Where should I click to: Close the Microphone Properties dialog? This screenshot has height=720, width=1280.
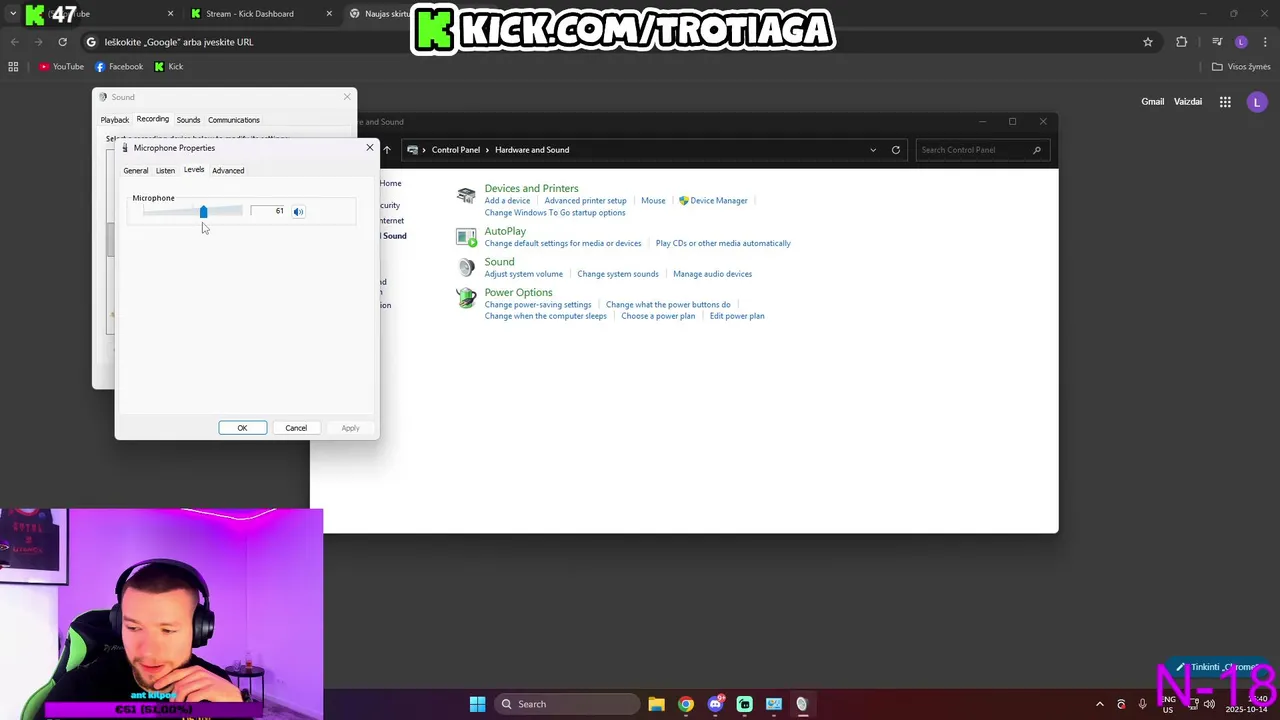(369, 148)
